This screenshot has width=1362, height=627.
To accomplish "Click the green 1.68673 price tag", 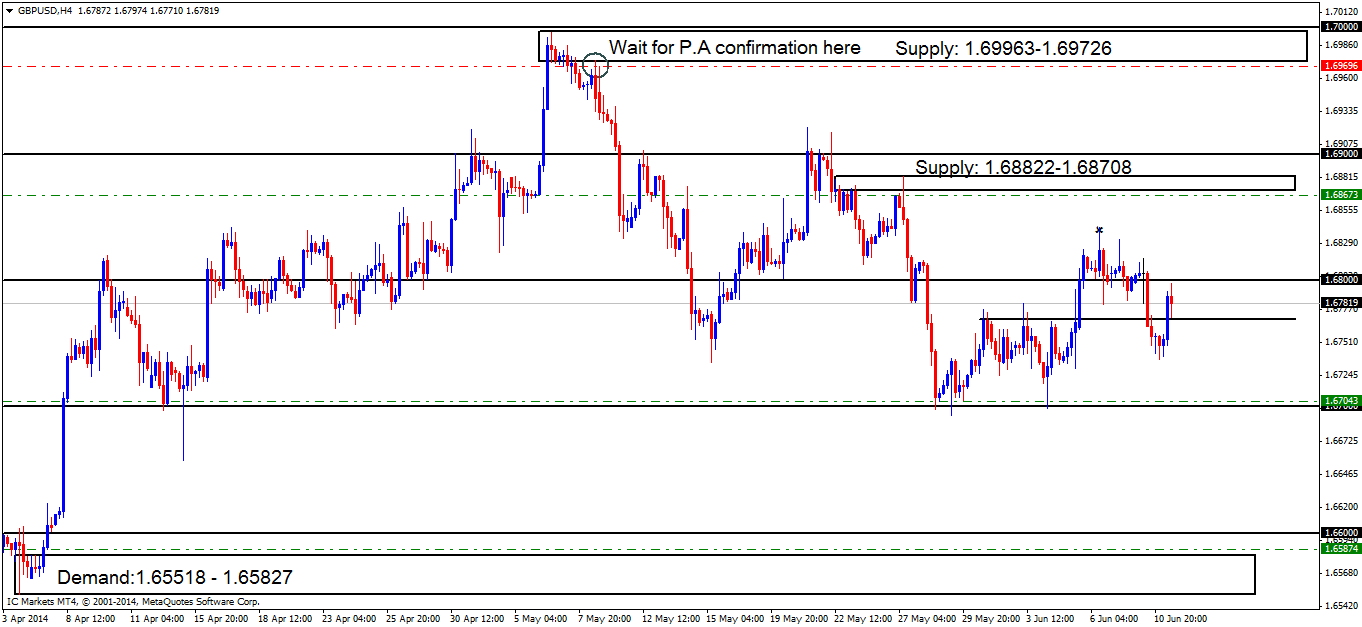I will coord(1340,194).
